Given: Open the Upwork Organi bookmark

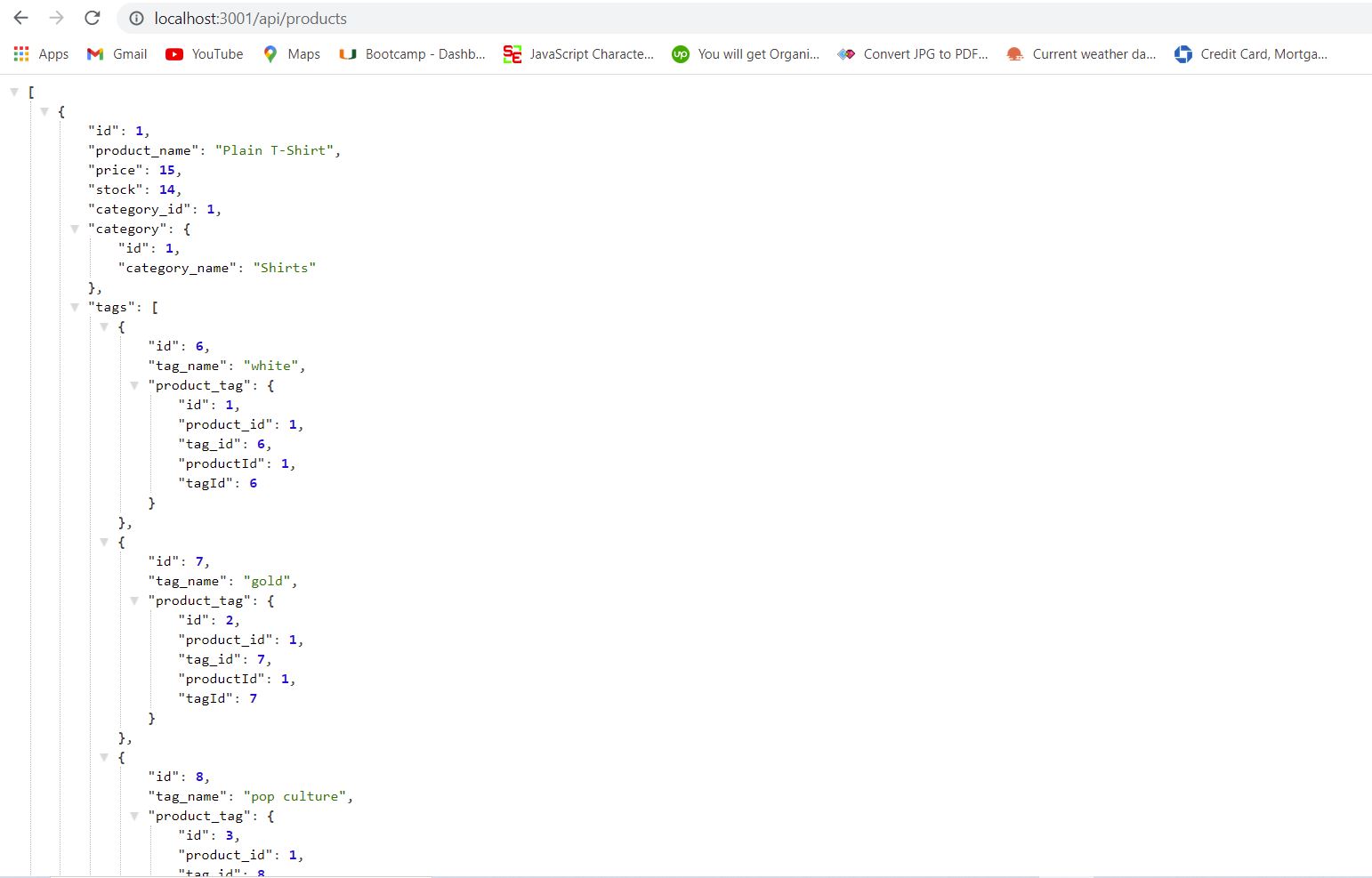Looking at the screenshot, I should pyautogui.click(x=746, y=53).
